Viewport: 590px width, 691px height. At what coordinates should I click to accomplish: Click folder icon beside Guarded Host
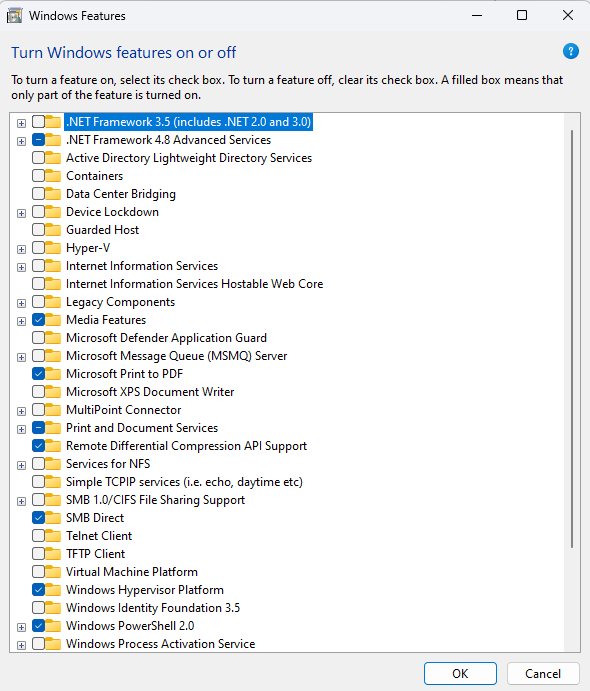(x=53, y=230)
